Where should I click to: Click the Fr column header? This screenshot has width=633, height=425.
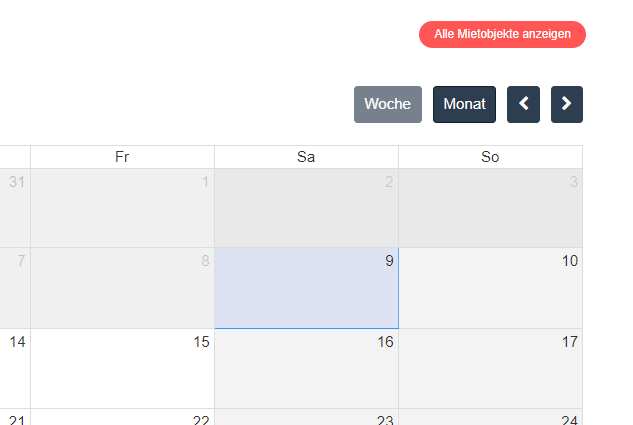click(122, 157)
